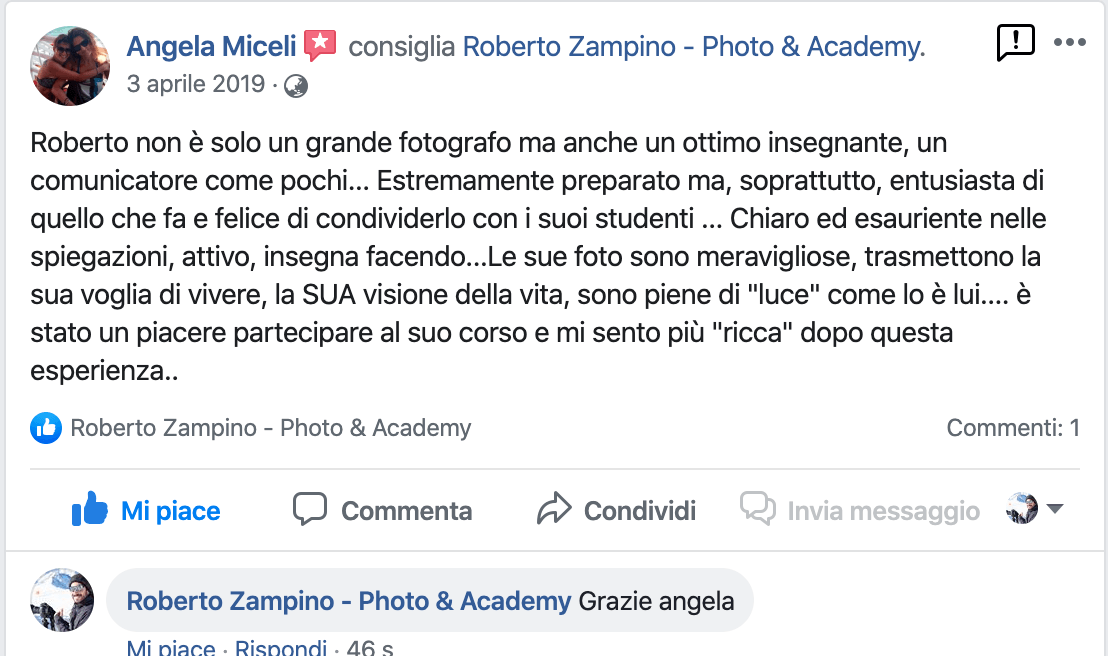Show the Commenti: 1 comments count
The width and height of the screenshot is (1108, 656).
point(1012,429)
